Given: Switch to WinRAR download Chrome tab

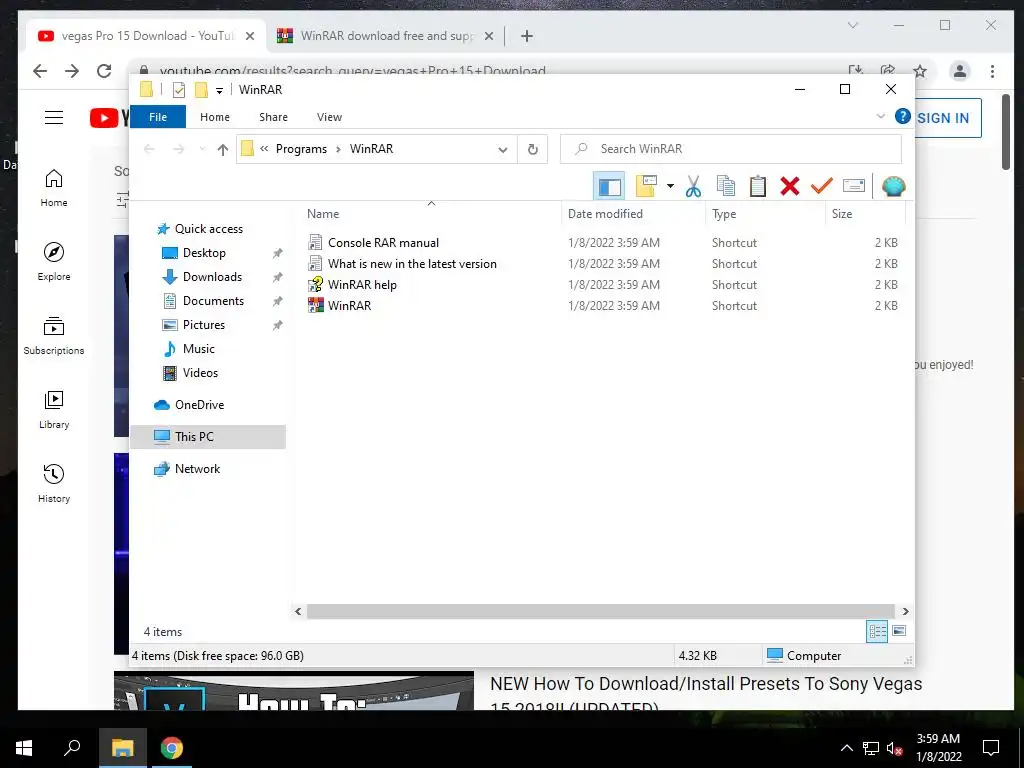Looking at the screenshot, I should (x=387, y=36).
